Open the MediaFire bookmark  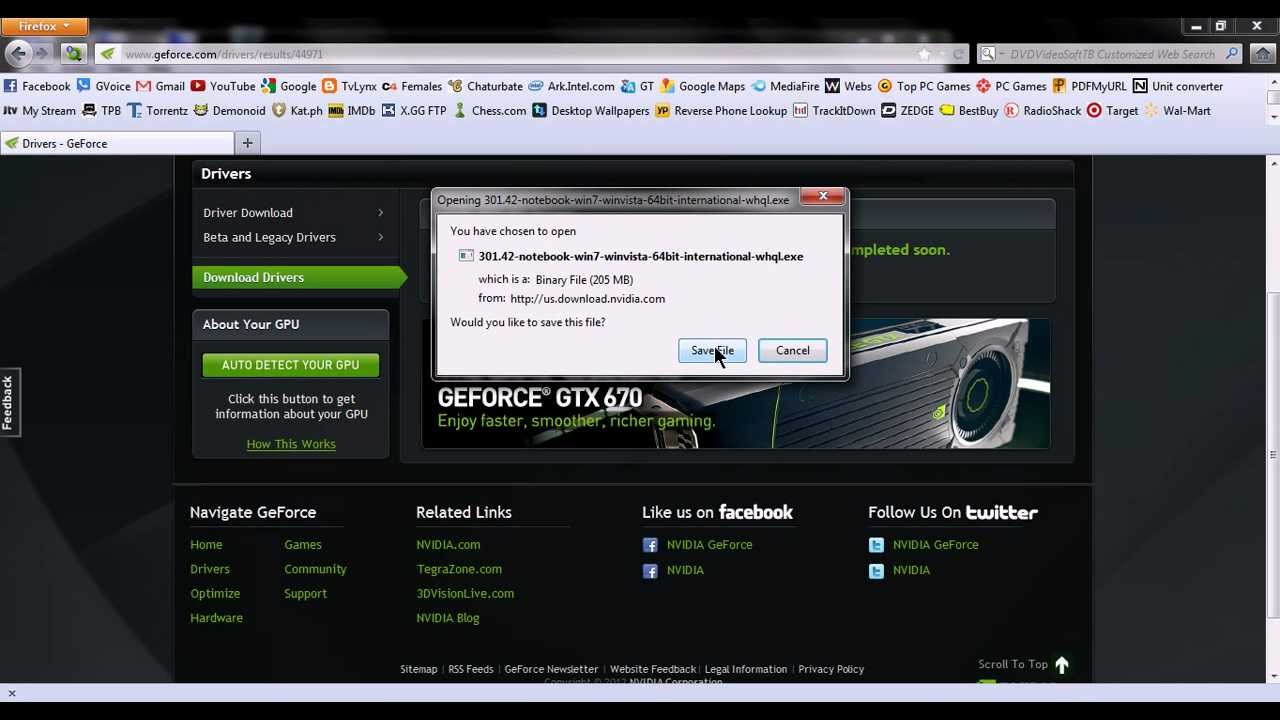coord(787,86)
